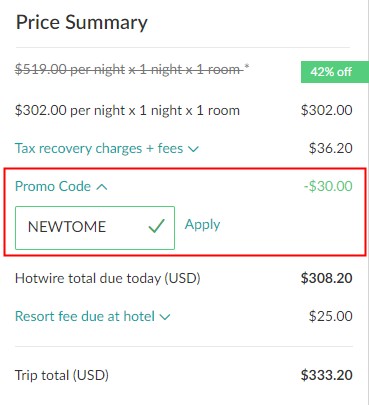Click the crossed-out $519.00 per night price
This screenshot has height=405, width=369.
[129, 70]
